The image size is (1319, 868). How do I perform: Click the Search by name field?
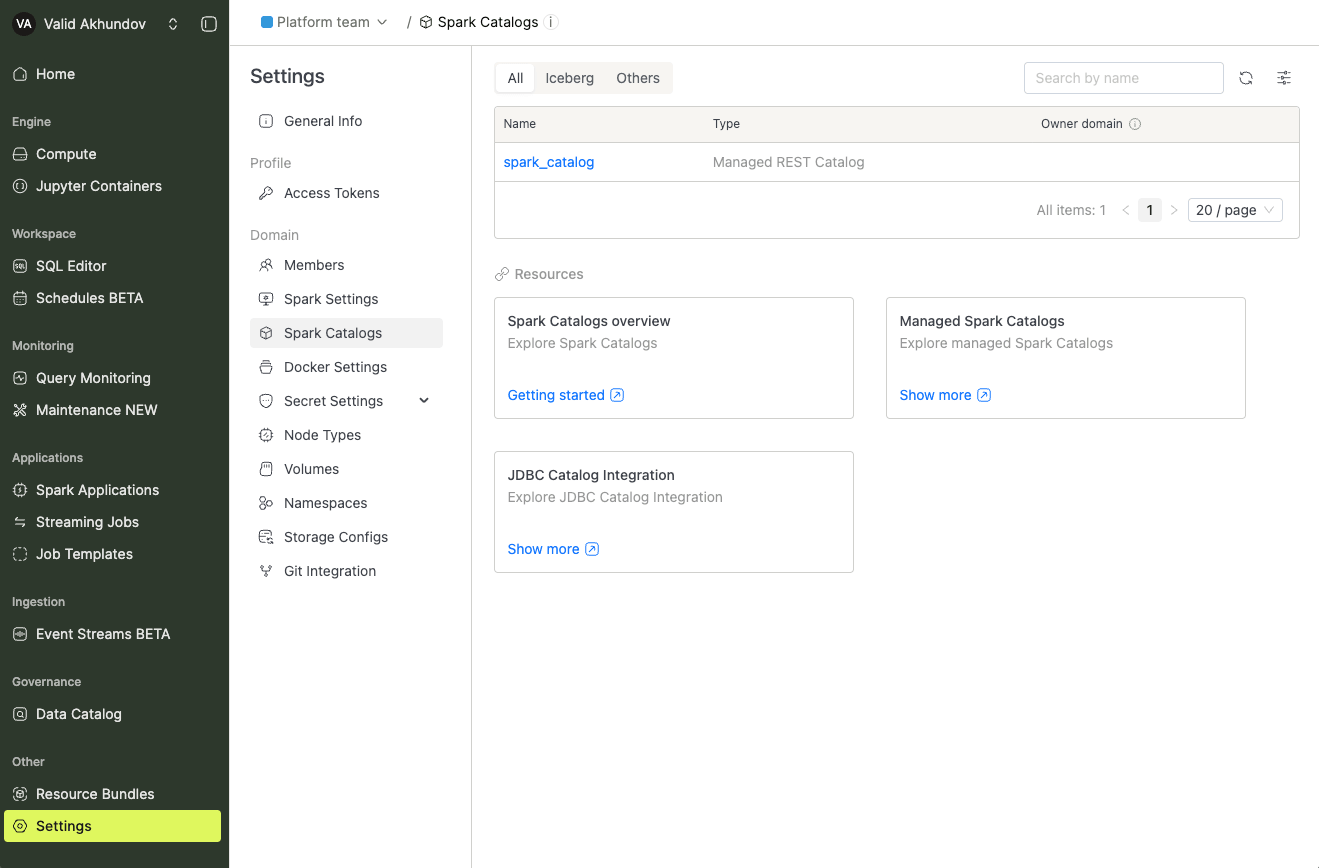tap(1124, 78)
